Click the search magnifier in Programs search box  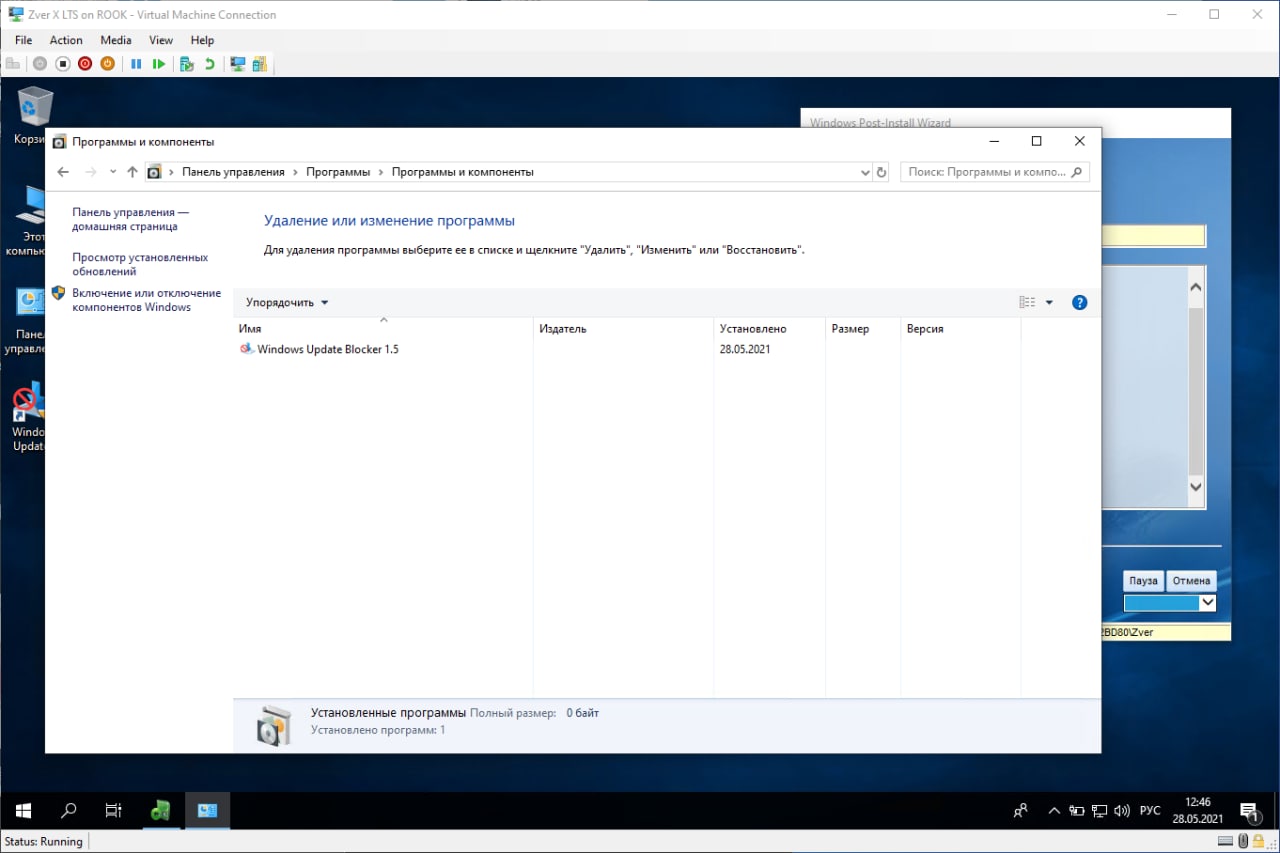point(1077,172)
